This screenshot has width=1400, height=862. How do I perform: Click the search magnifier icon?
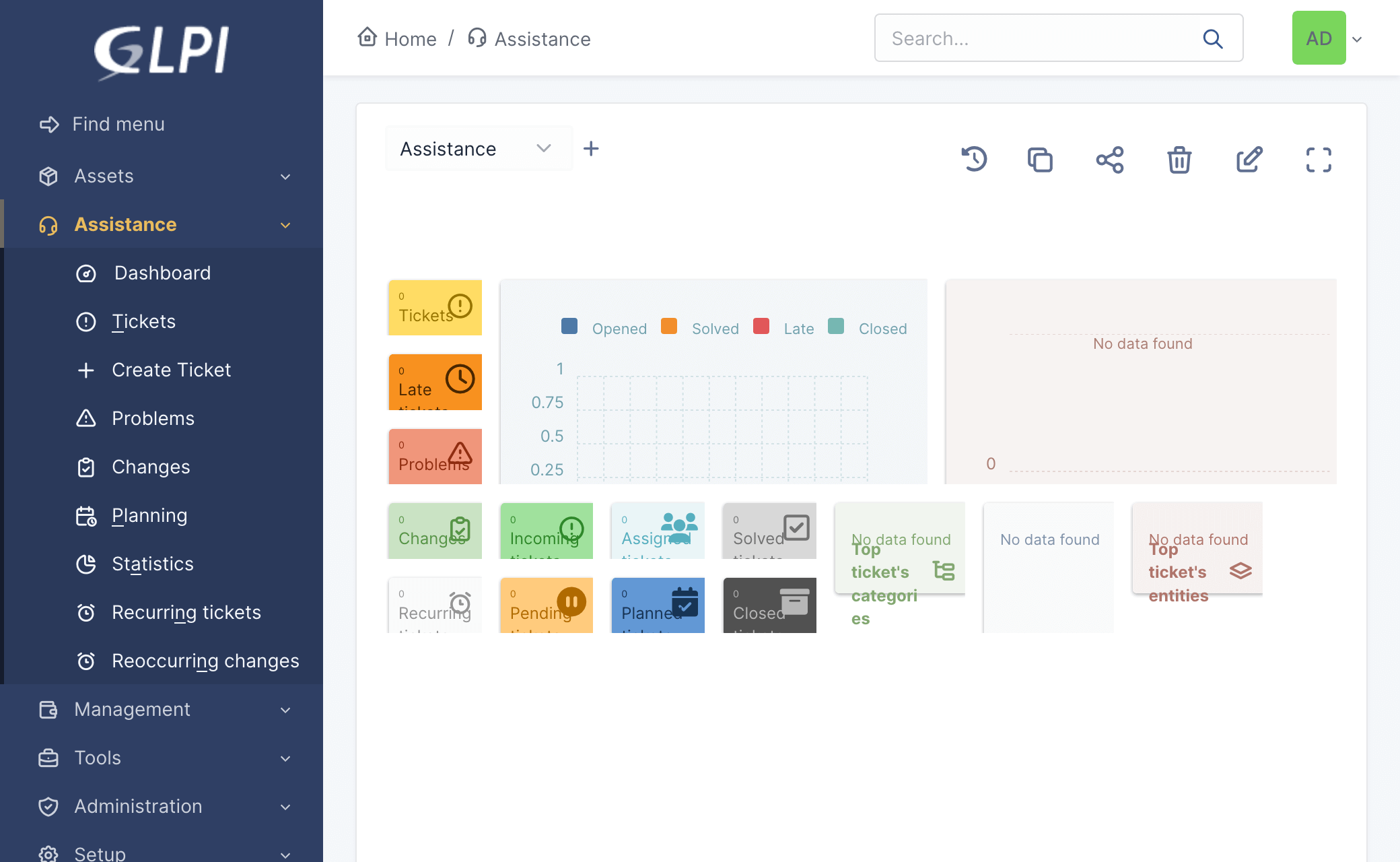click(x=1213, y=38)
